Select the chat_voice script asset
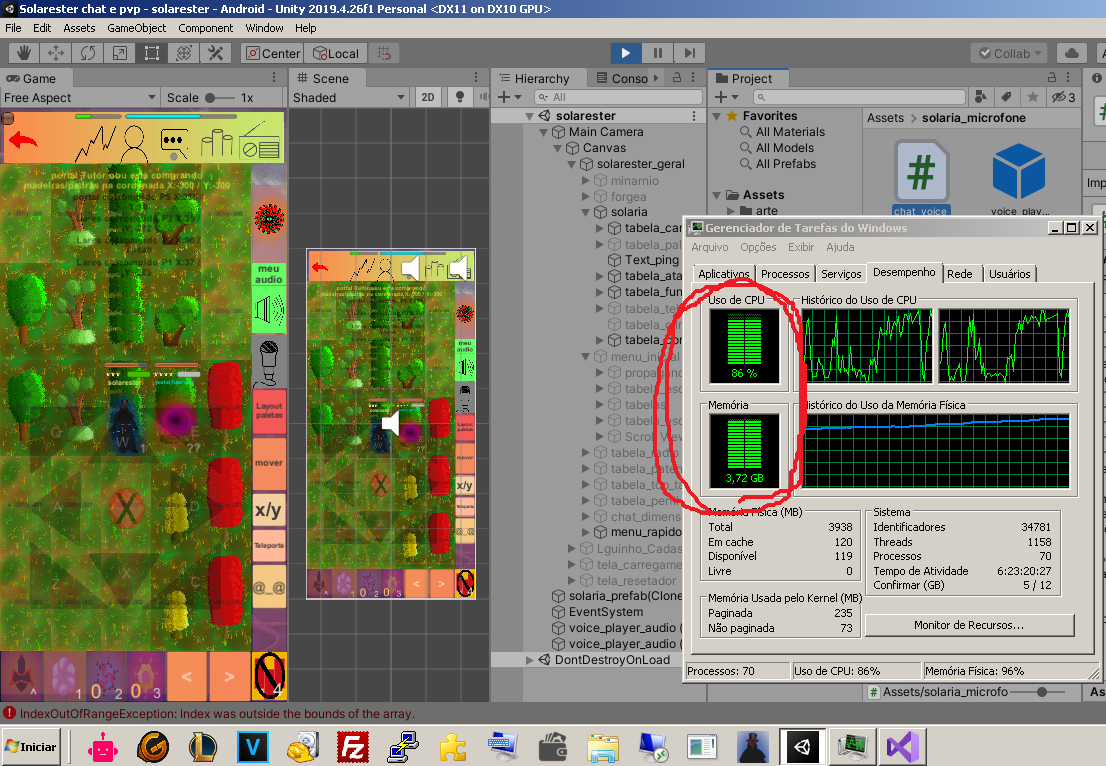 tap(920, 175)
